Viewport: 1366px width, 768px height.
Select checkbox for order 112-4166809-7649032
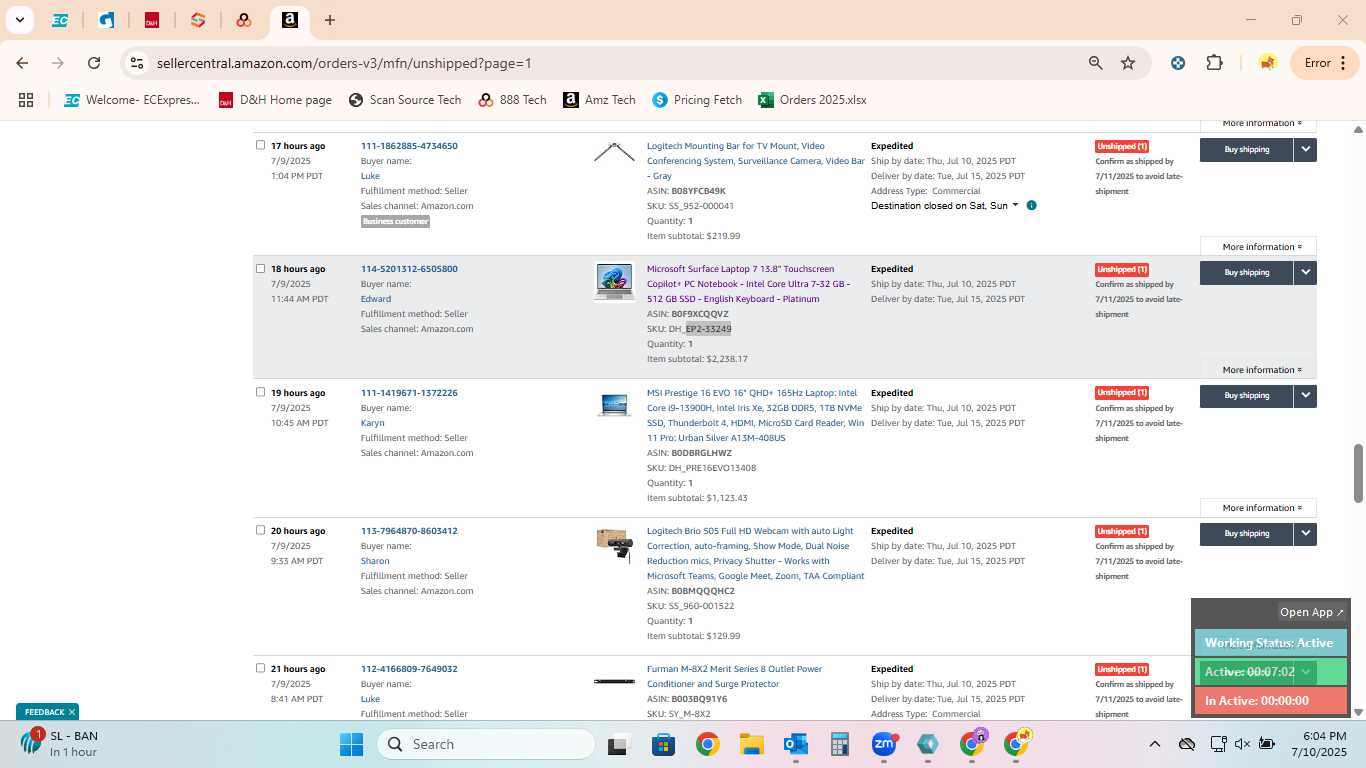click(261, 668)
